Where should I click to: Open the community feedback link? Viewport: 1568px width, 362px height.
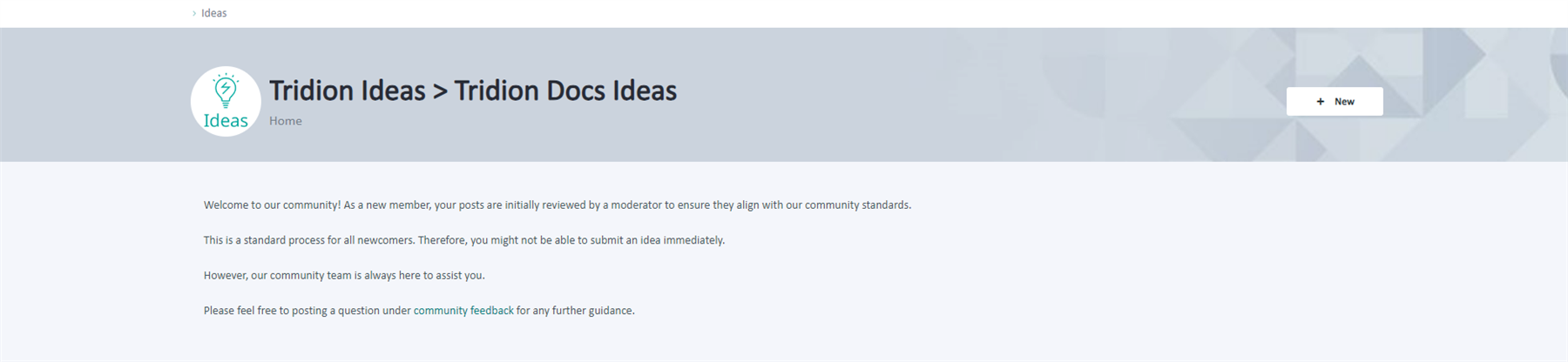click(463, 311)
